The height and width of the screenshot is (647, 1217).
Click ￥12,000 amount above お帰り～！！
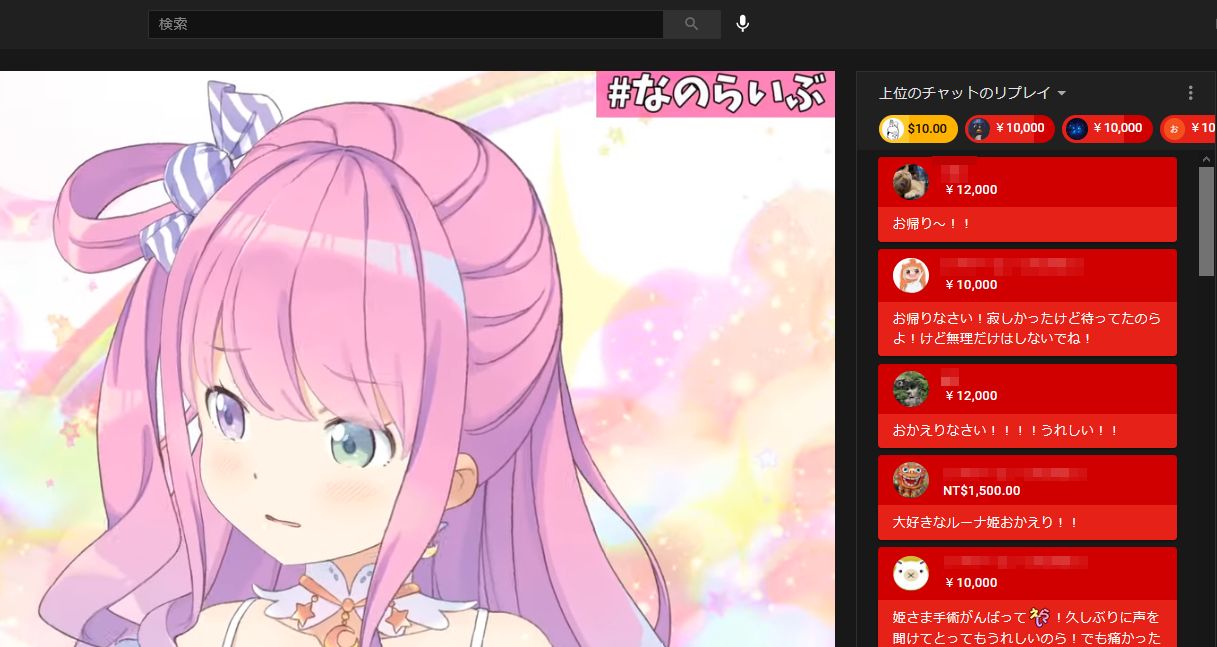pos(970,190)
